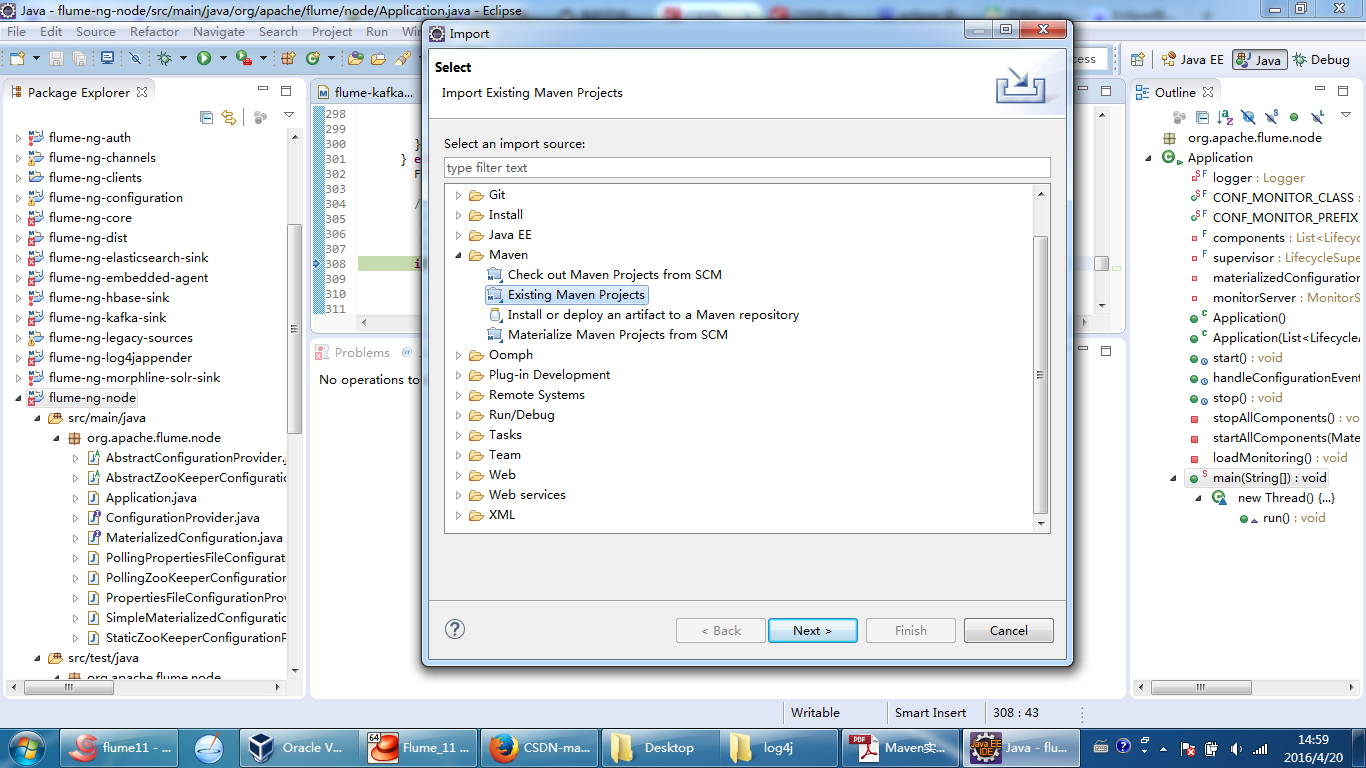Expand the Remote Systems category

pos(459,395)
